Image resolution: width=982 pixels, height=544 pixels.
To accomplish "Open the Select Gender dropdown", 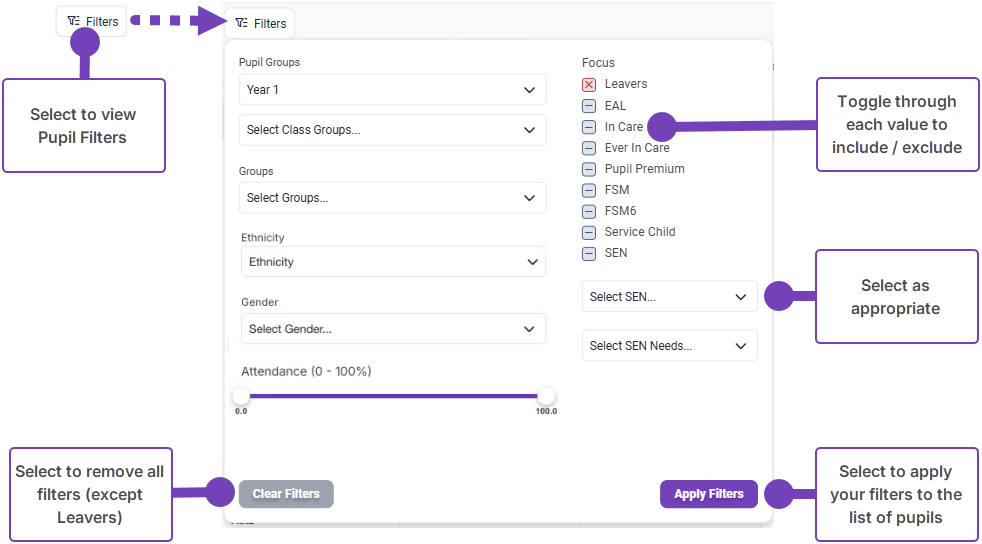I will tap(392, 329).
